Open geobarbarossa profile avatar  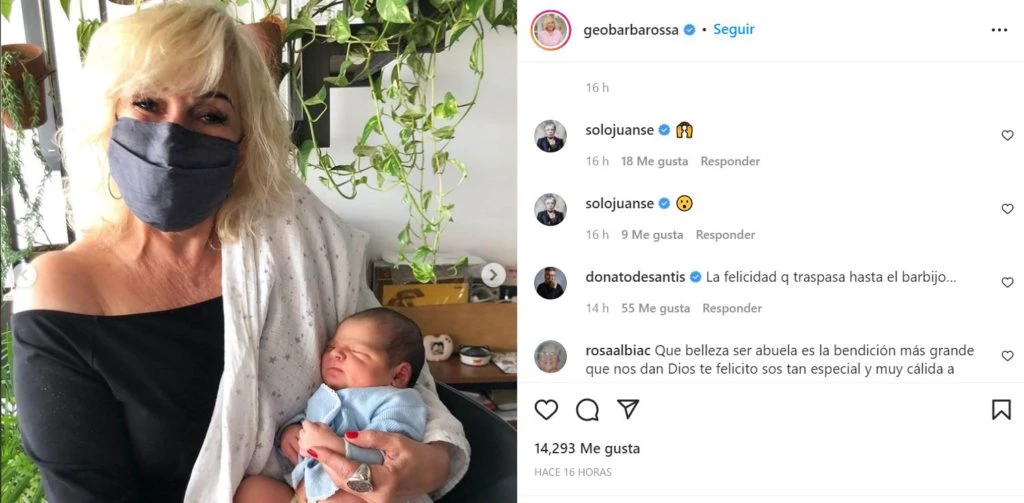551,30
